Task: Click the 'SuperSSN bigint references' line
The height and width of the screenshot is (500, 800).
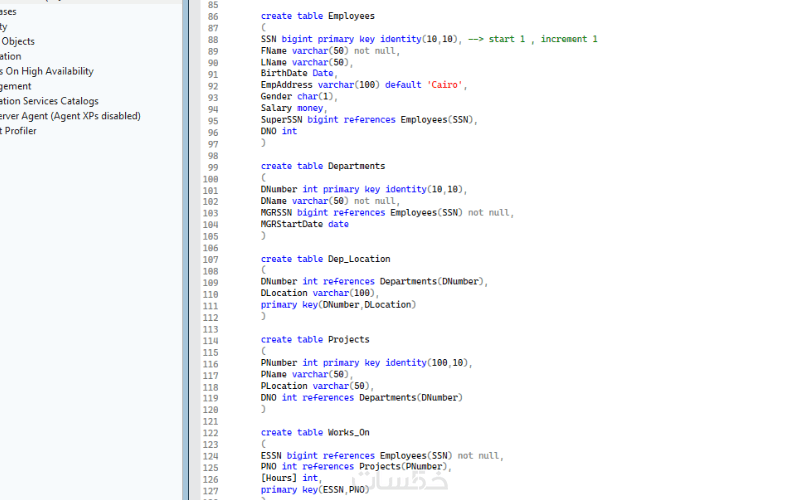Action: pyautogui.click(x=369, y=120)
